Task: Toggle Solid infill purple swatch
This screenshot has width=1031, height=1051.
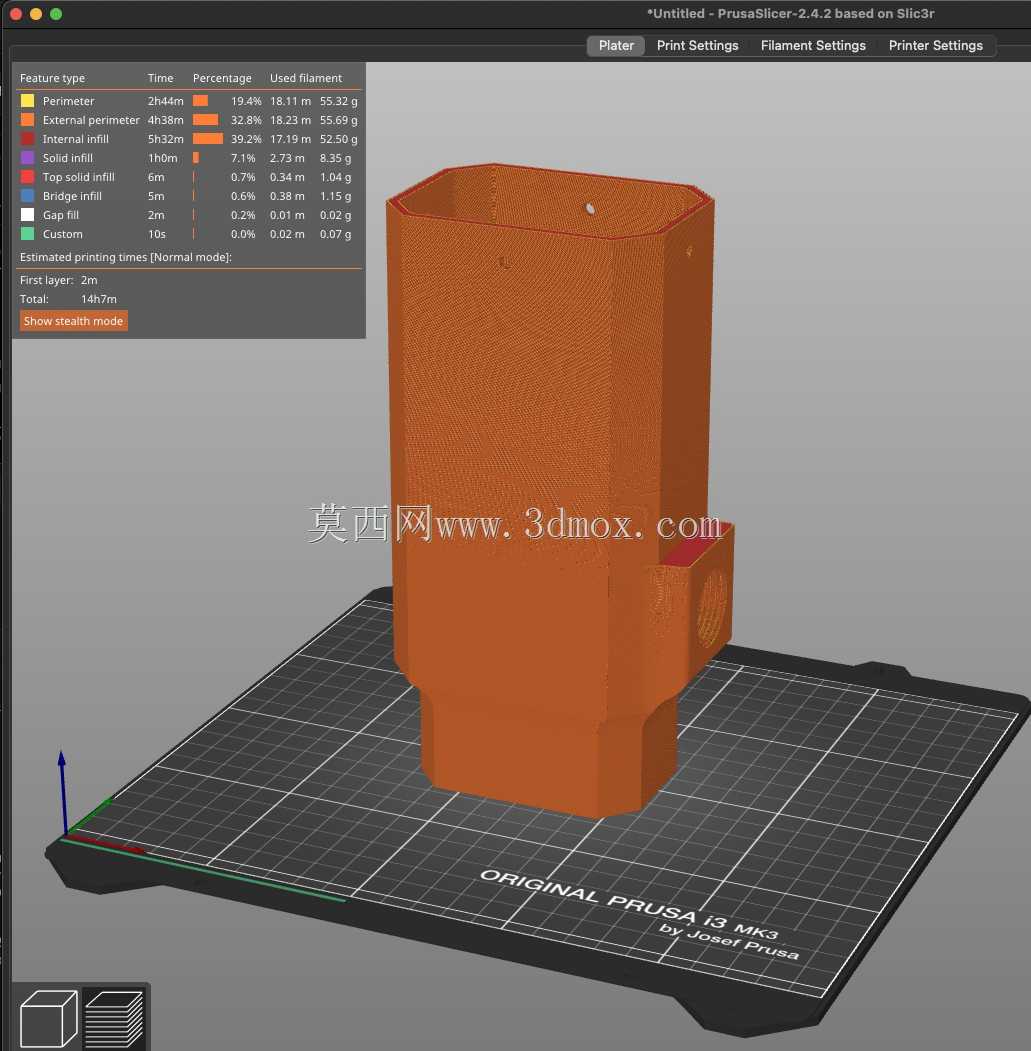Action: click(x=27, y=158)
